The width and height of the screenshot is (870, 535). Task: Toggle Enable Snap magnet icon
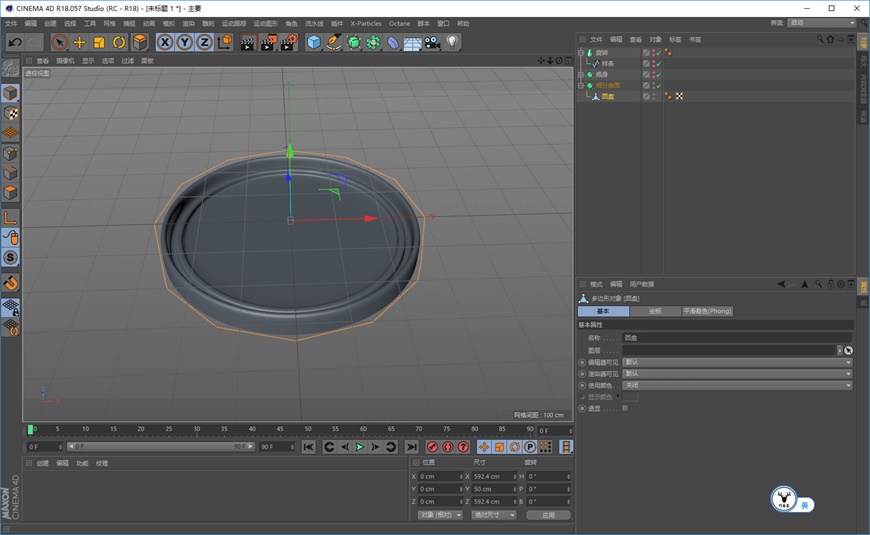coord(11,283)
